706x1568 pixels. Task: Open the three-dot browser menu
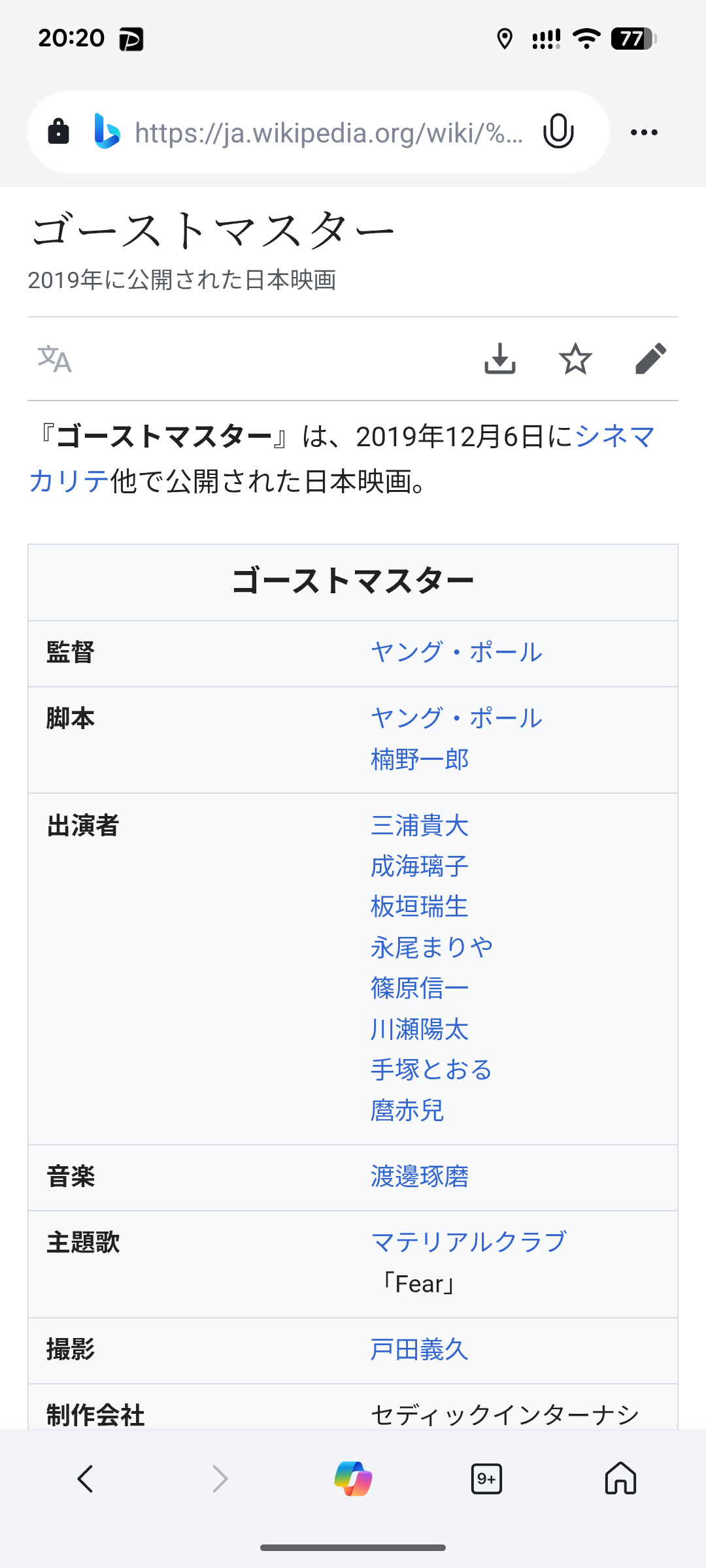coord(644,132)
